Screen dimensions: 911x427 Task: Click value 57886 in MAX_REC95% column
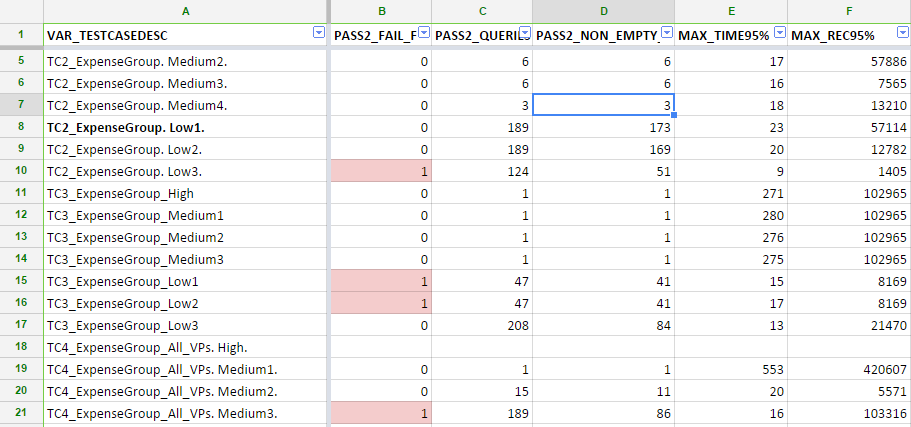888,61
